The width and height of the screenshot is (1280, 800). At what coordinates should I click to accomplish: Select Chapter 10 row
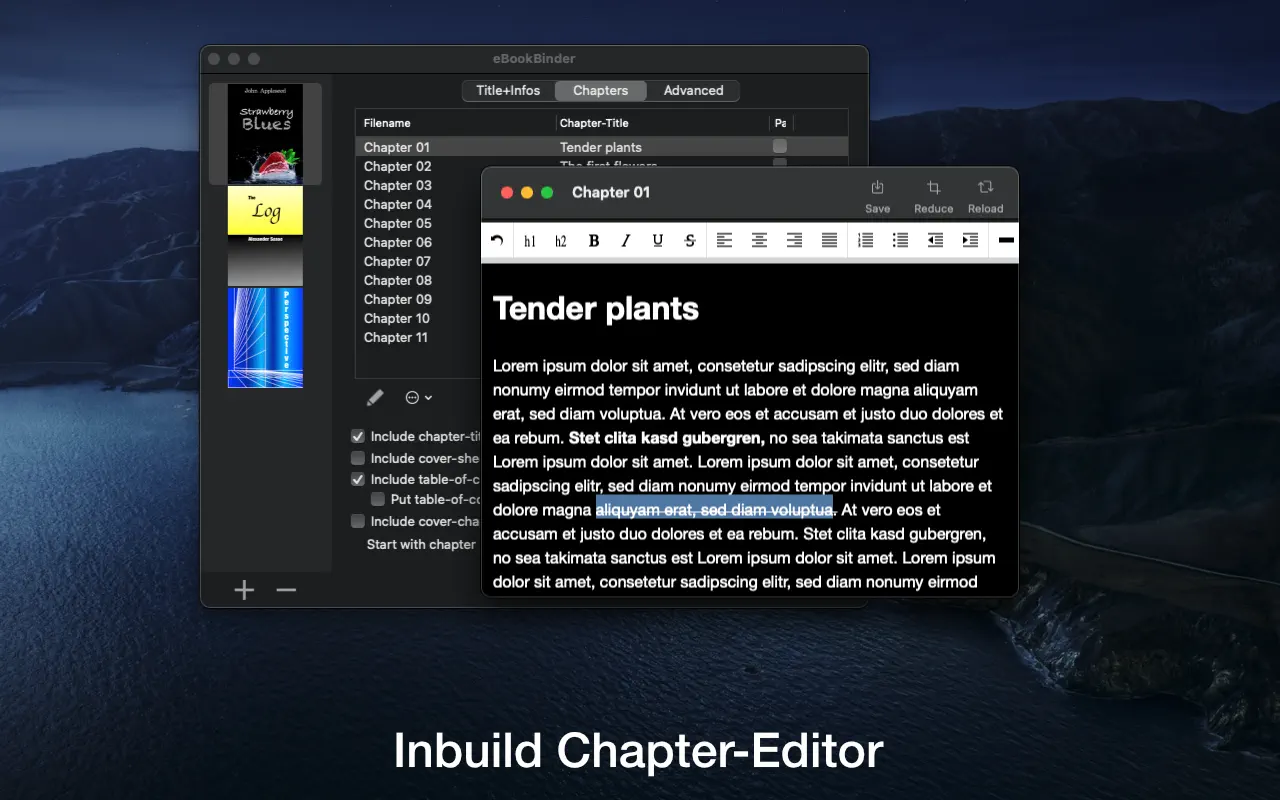(418, 318)
